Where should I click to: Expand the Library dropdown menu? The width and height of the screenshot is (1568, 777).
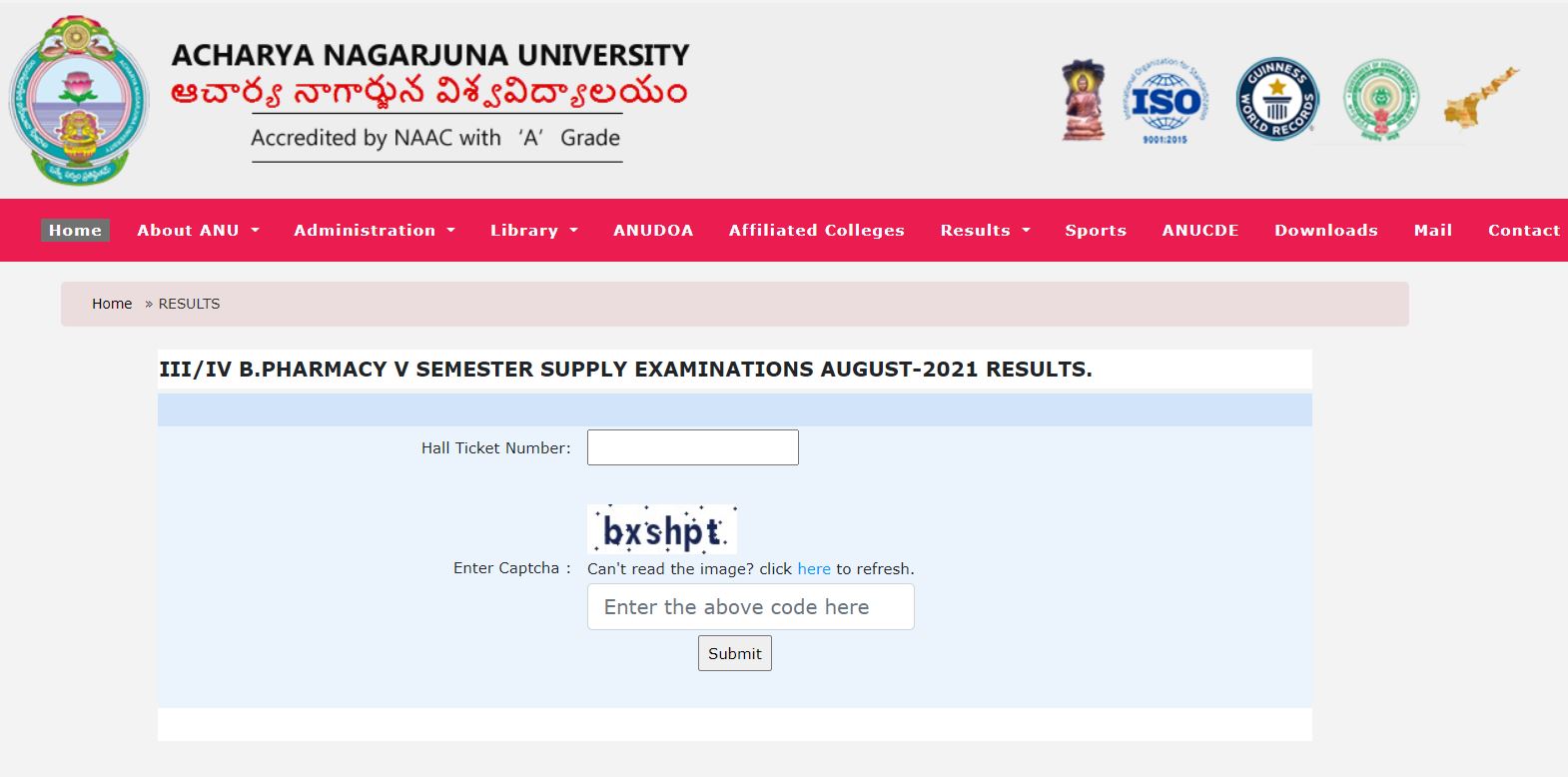pyautogui.click(x=534, y=230)
